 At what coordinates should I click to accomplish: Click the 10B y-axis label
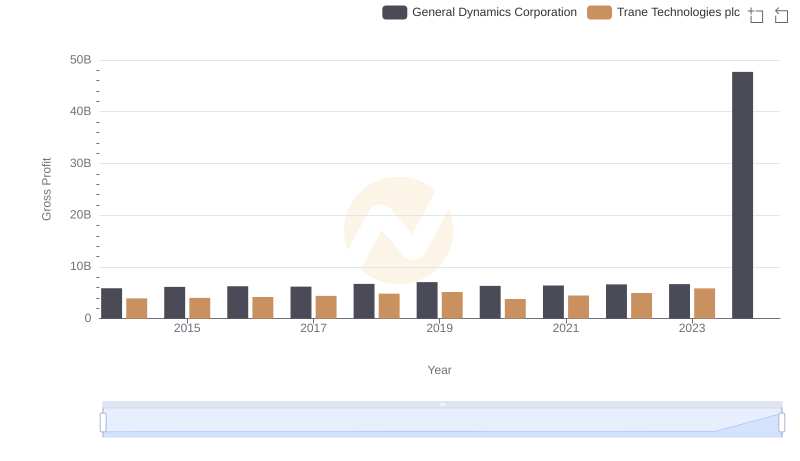click(81, 266)
